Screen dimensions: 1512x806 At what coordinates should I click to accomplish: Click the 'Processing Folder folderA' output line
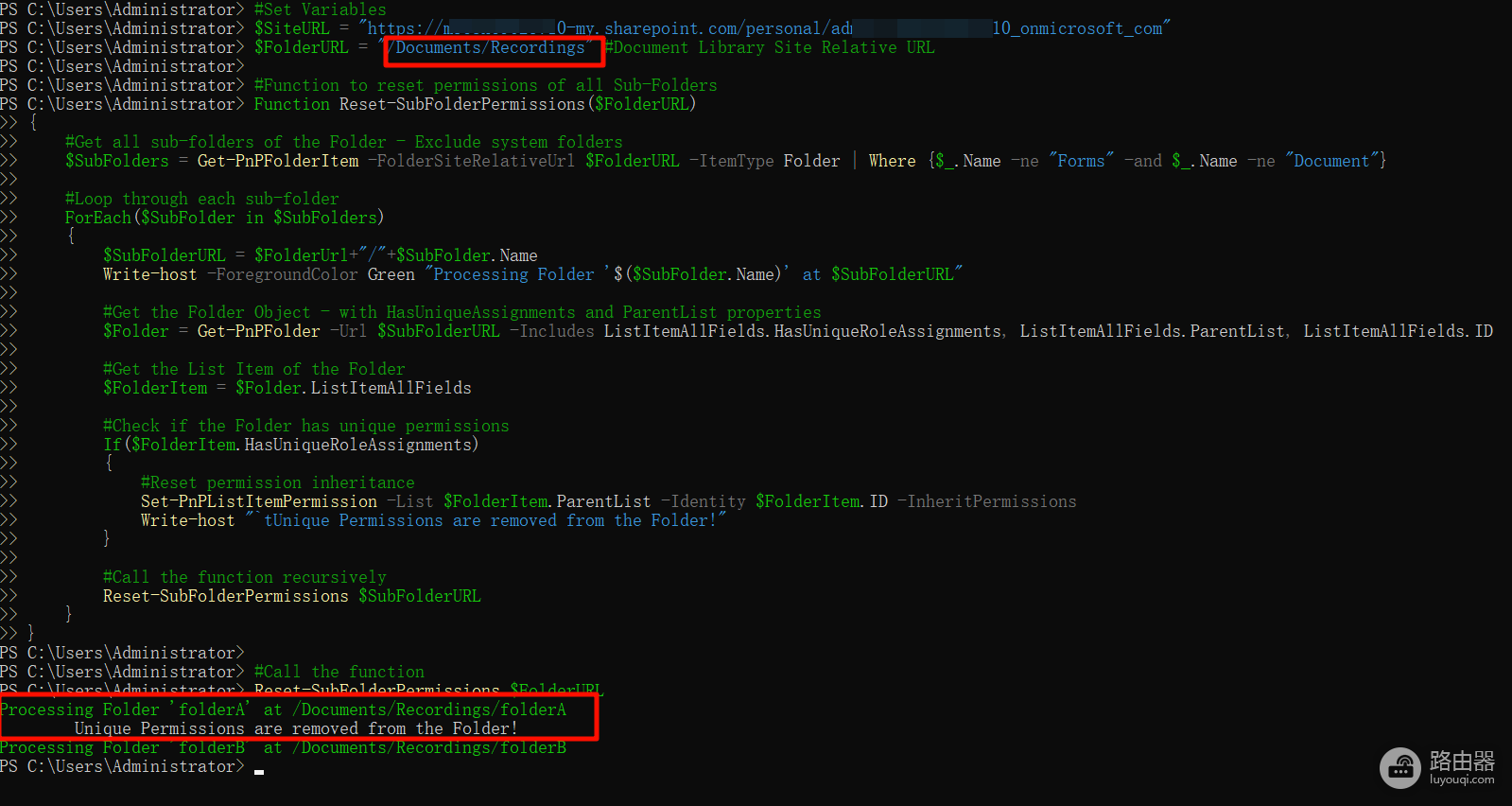pos(284,710)
